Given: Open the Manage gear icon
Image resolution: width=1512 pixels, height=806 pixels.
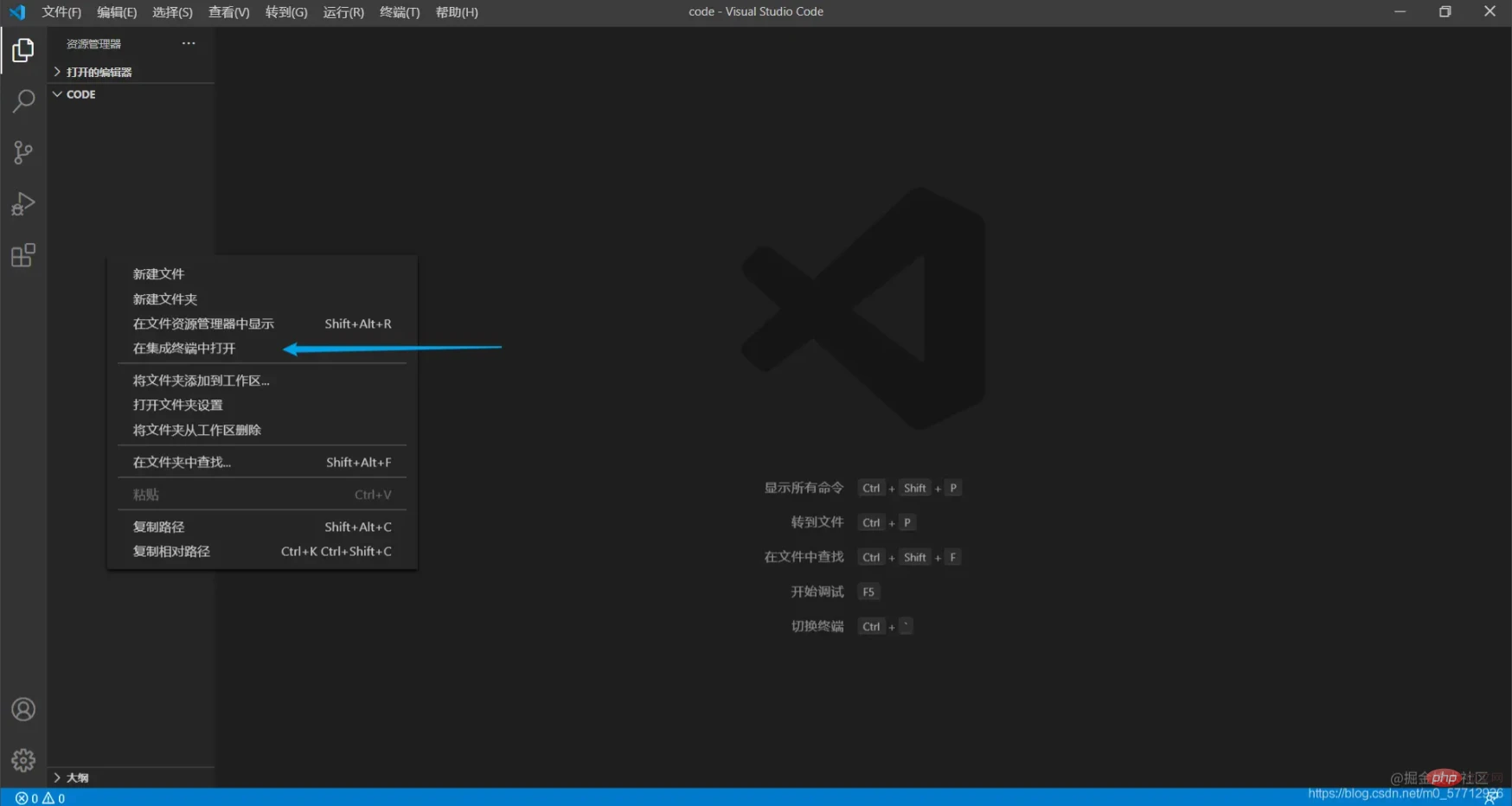Looking at the screenshot, I should point(23,761).
